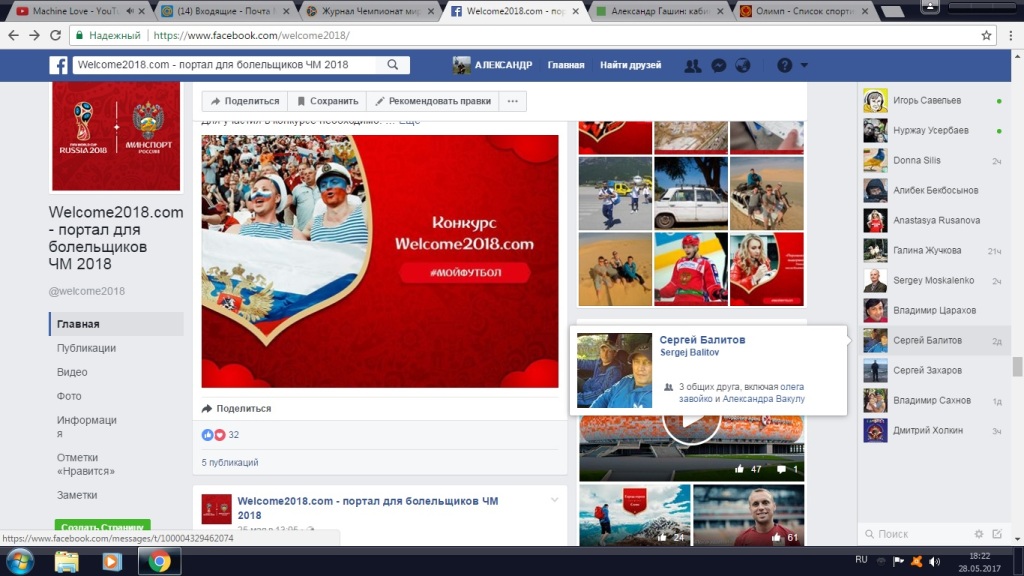The height and width of the screenshot is (576, 1024).
Task: Open the hockey player photo thumbnail
Action: 691,269
